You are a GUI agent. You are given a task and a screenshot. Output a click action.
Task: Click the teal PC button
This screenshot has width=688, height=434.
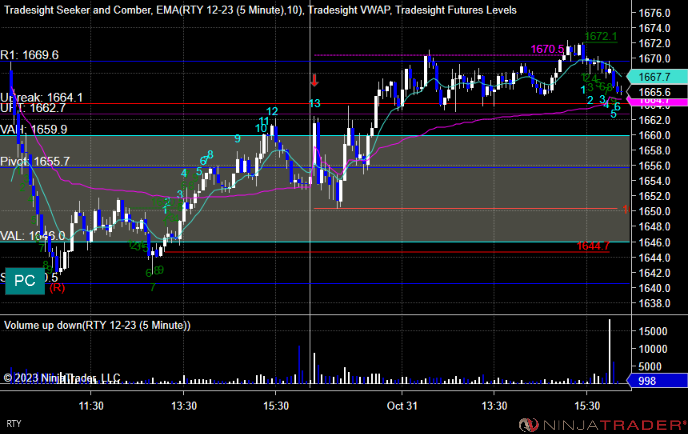(x=25, y=280)
